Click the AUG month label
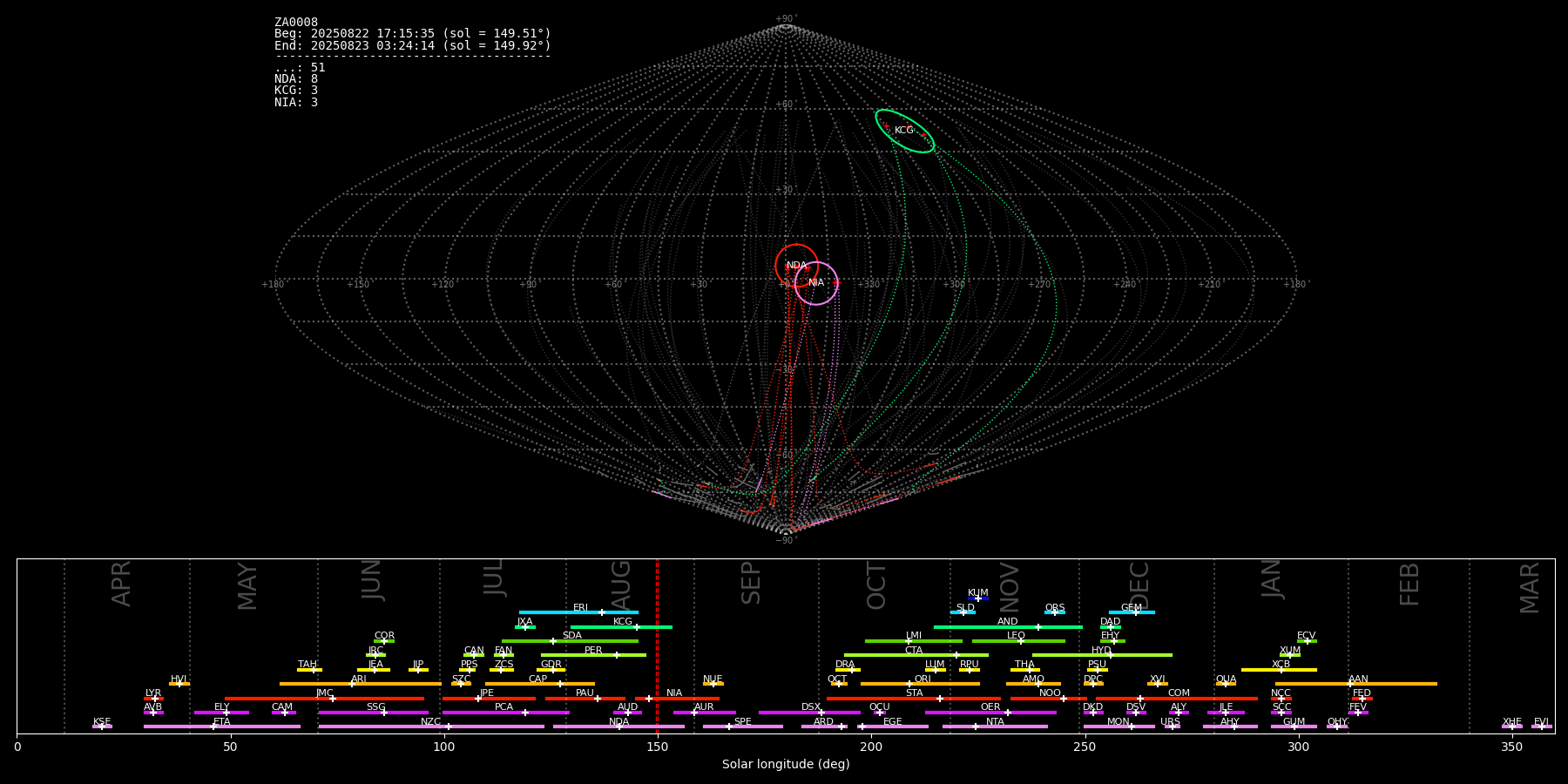The image size is (1568, 784). (621, 585)
